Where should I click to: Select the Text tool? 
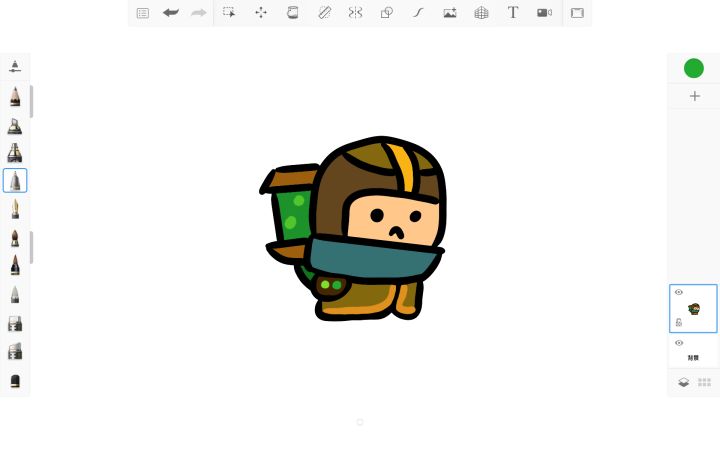coord(513,13)
